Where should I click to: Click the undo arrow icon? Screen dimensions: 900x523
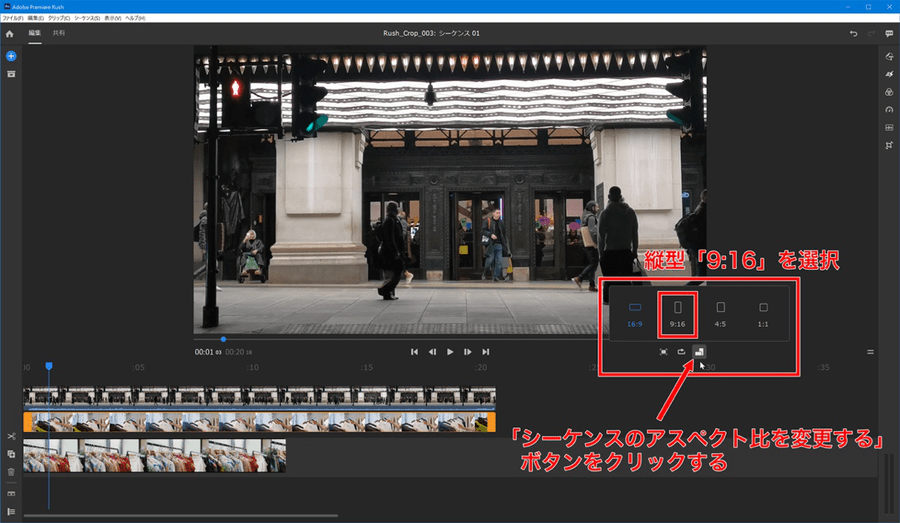click(x=853, y=33)
